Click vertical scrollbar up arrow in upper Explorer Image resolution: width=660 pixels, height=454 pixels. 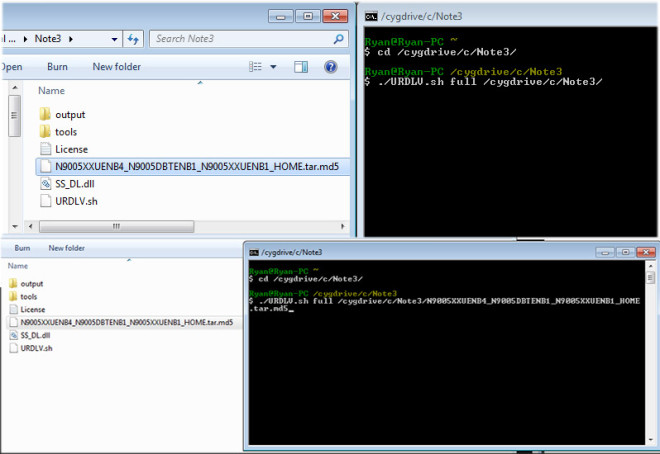tap(15, 88)
